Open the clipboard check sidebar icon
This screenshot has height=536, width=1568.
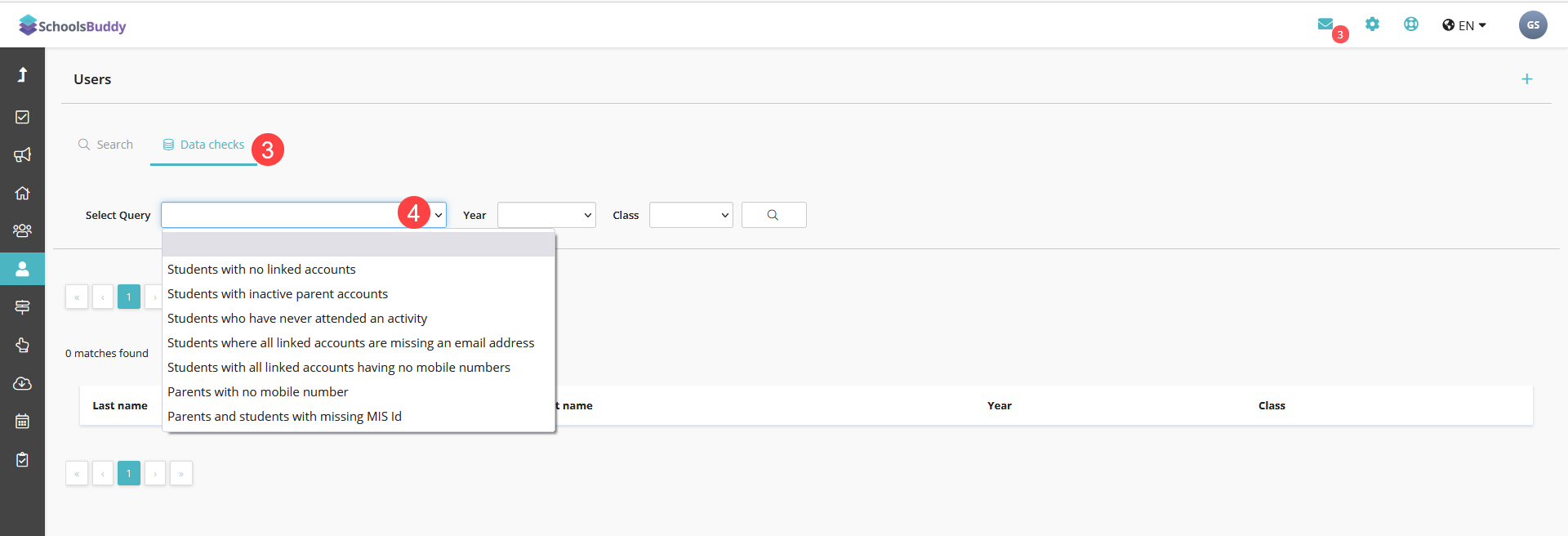pos(22,459)
